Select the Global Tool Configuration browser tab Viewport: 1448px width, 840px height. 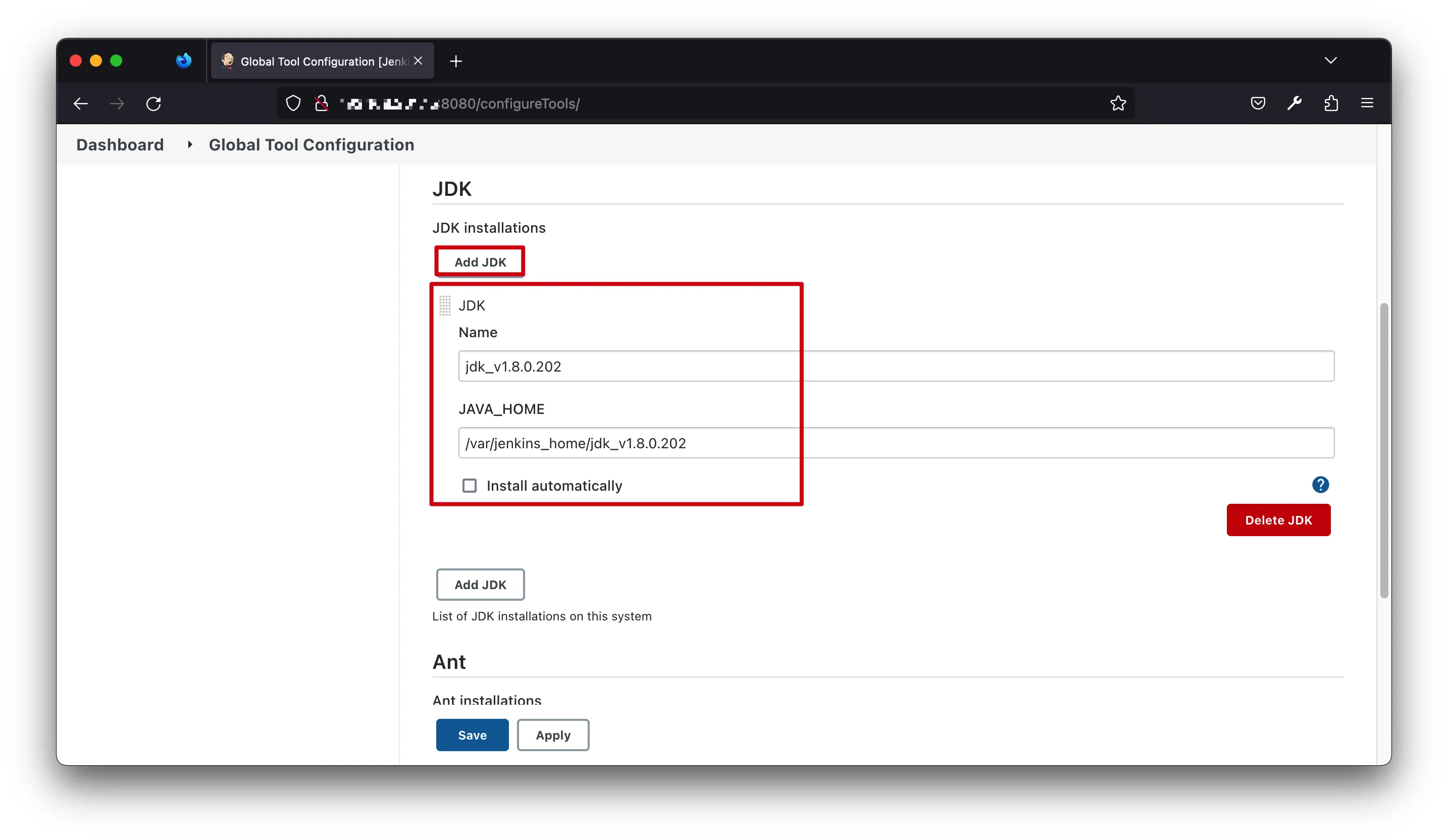pos(322,61)
